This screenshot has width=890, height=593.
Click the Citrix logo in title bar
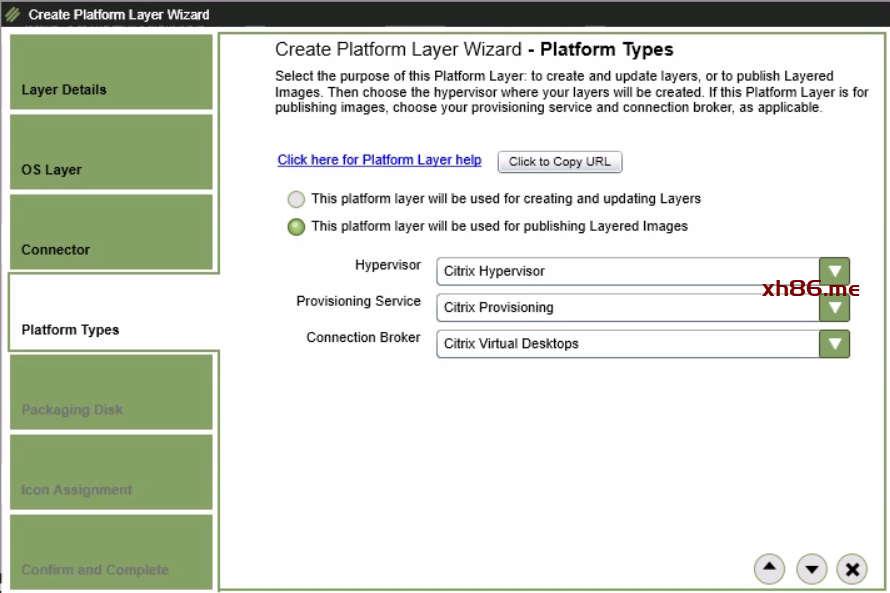[x=13, y=15]
